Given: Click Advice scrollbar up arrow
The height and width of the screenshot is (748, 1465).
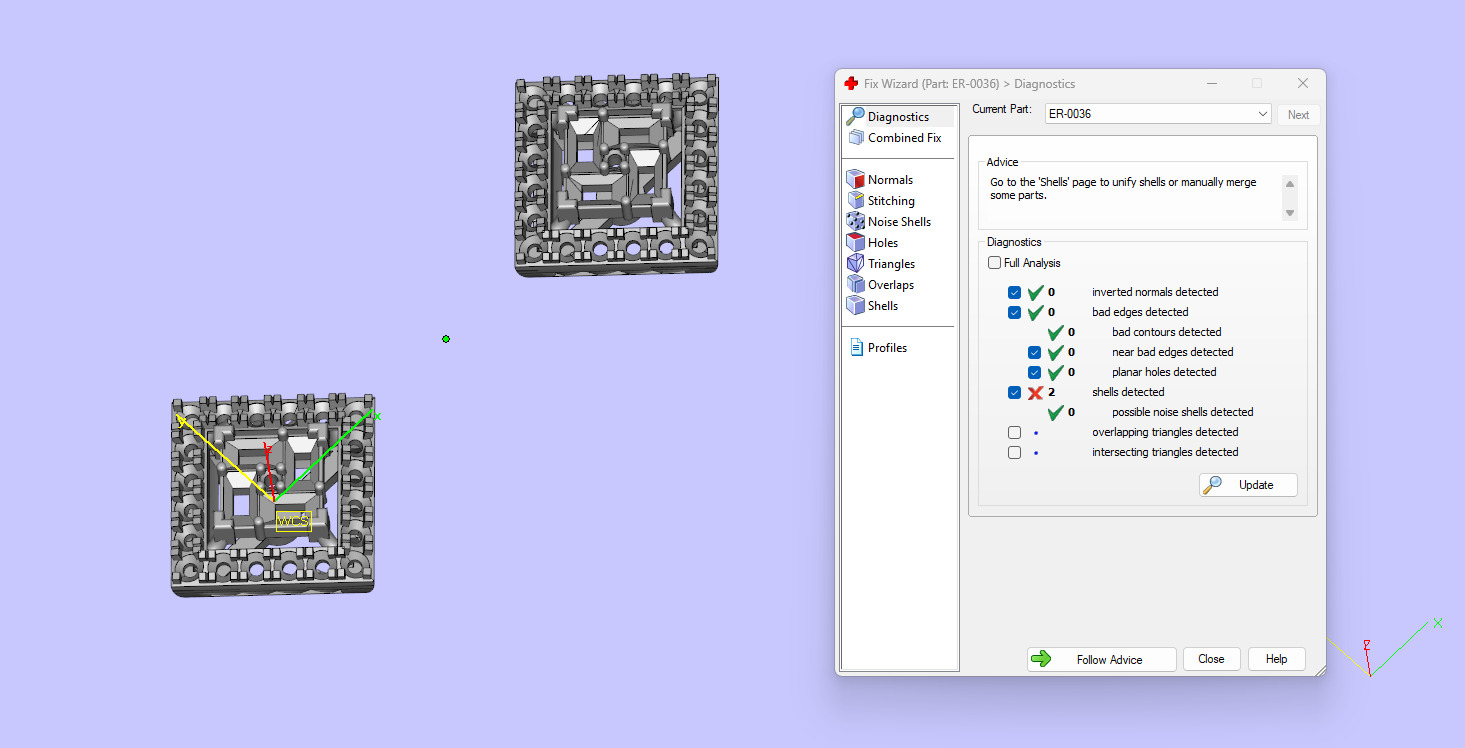Looking at the screenshot, I should coord(1289,184).
